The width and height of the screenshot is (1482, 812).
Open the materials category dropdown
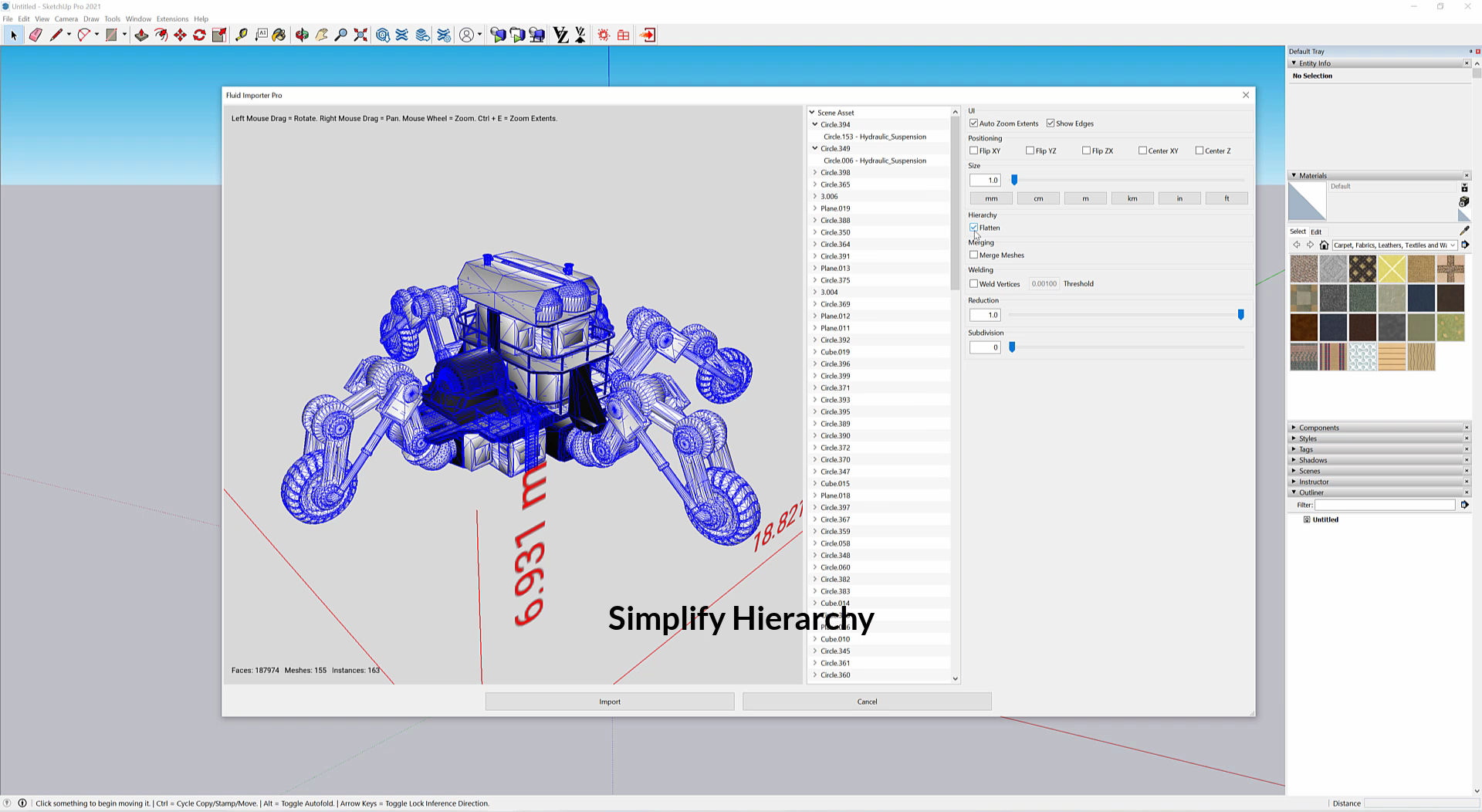(x=1394, y=245)
